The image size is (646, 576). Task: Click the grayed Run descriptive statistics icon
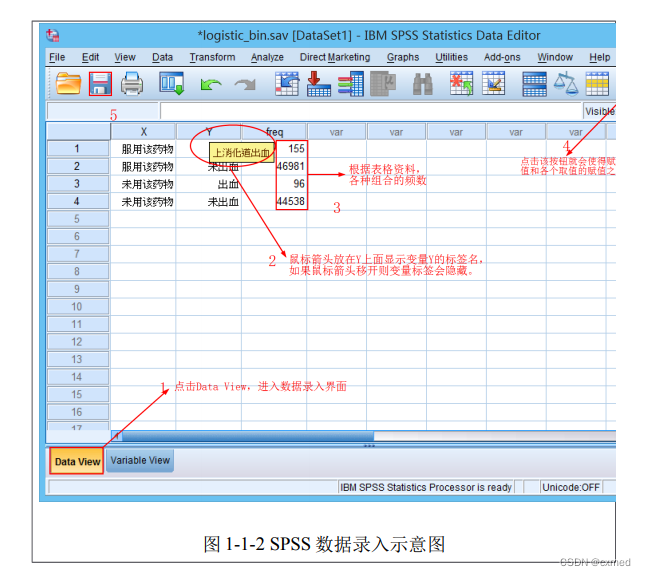[x=383, y=84]
